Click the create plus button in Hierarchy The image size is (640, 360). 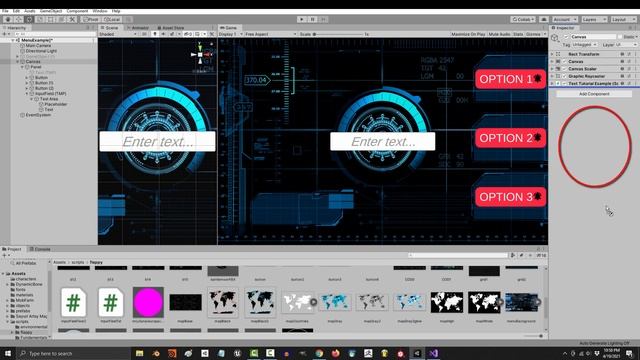coord(4,34)
